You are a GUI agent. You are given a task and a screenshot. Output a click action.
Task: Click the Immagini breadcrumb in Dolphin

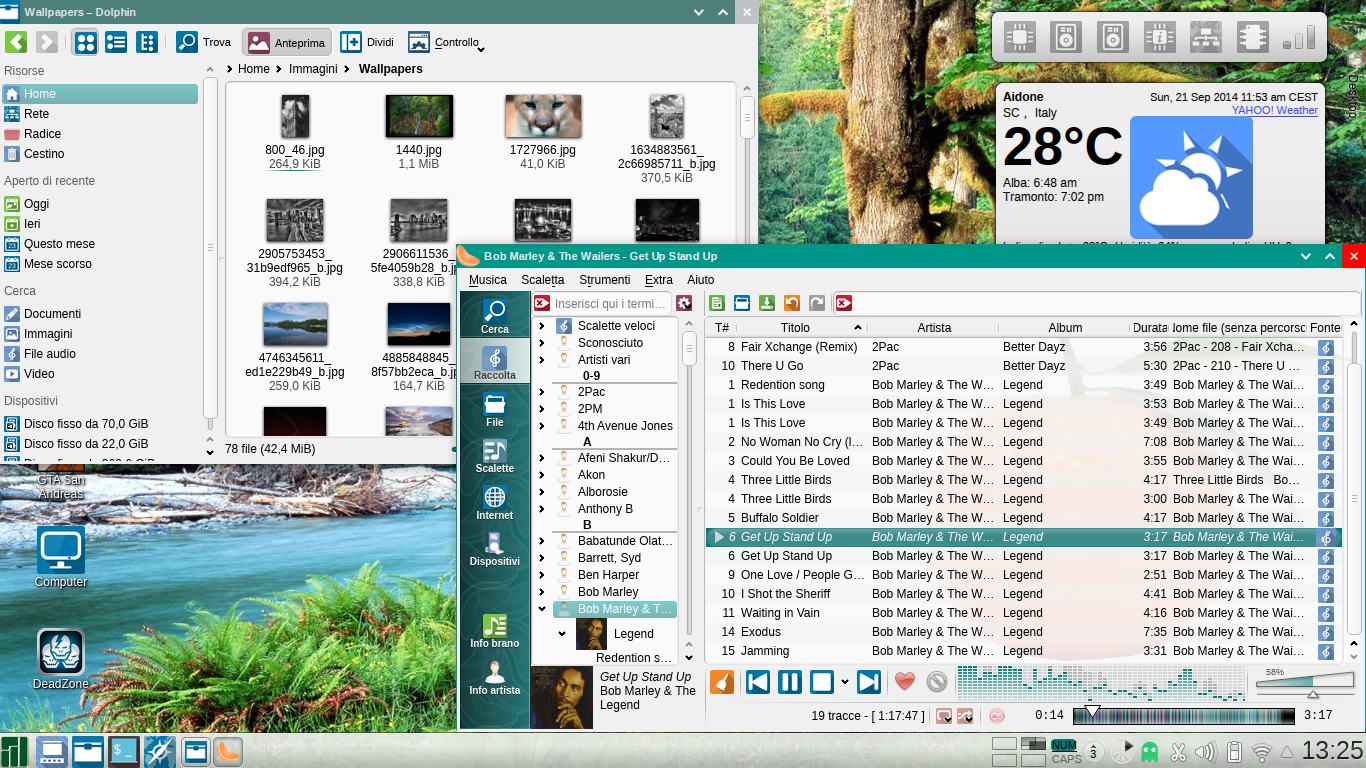pyautogui.click(x=313, y=69)
